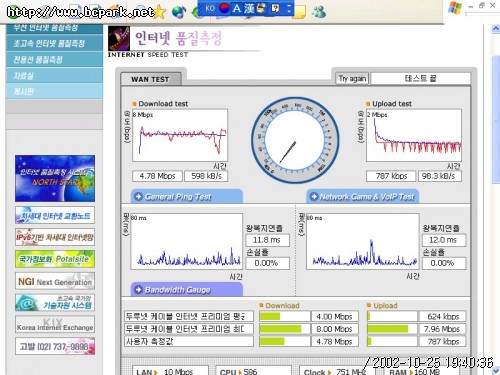Click the 98.3 kB/s upload value
Screen dimensions: 500x375
click(x=440, y=176)
